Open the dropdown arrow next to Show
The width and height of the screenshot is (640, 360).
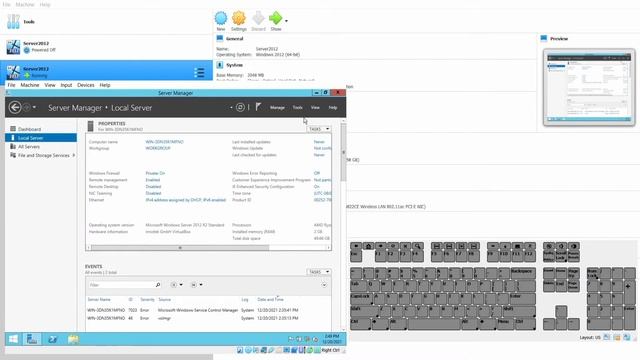[286, 21]
